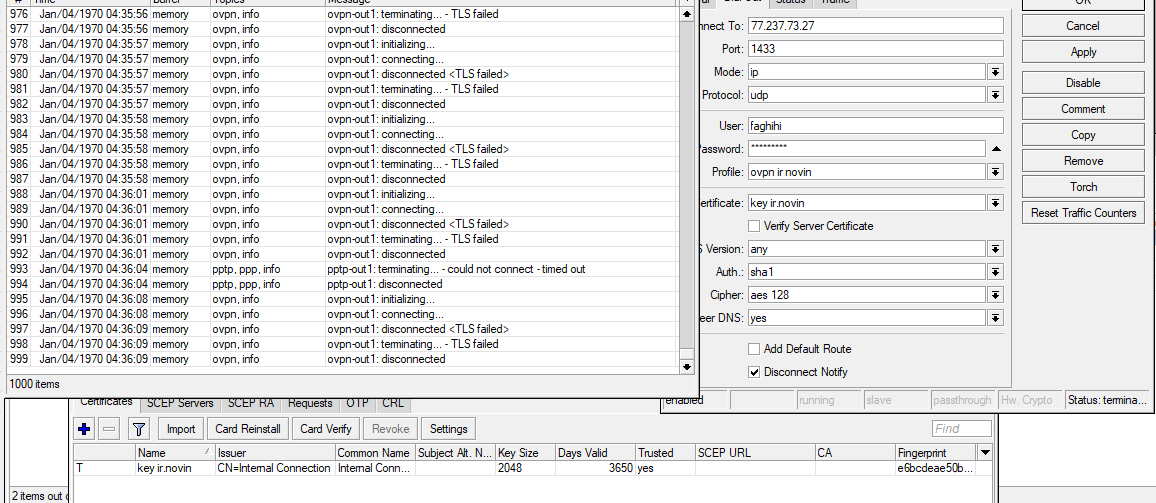Switch to the SCEP RA tab

(251, 403)
